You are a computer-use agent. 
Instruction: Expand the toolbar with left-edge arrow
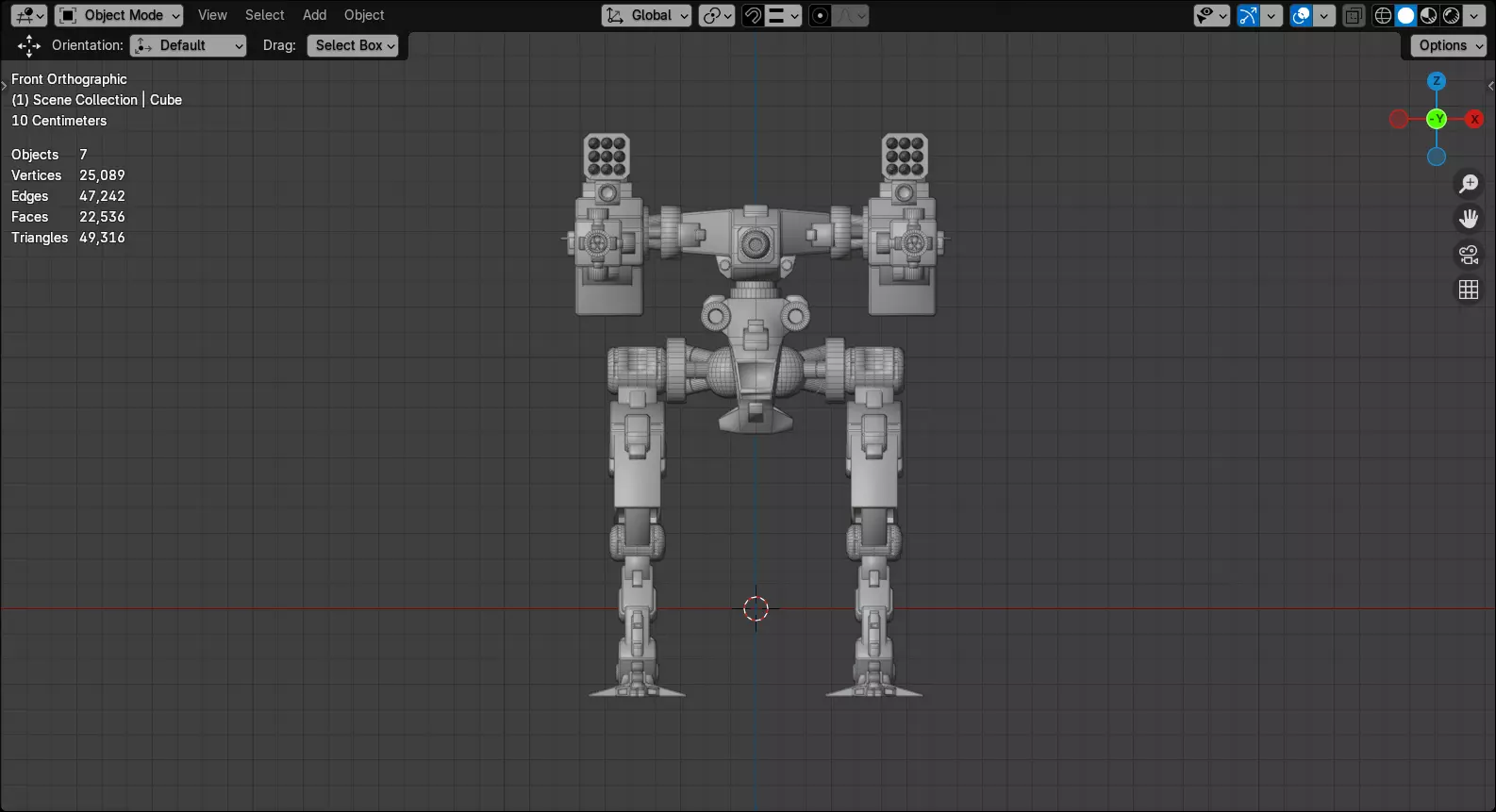[4, 86]
